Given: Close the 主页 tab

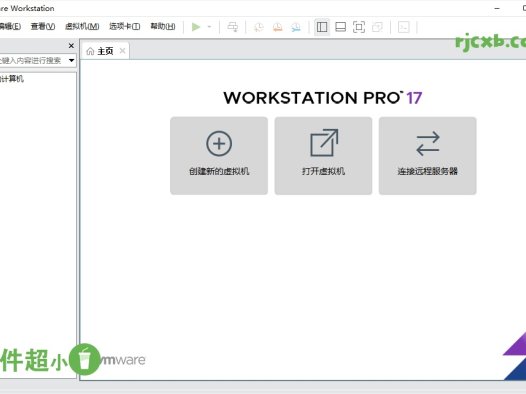Looking at the screenshot, I should pyautogui.click(x=122, y=51).
